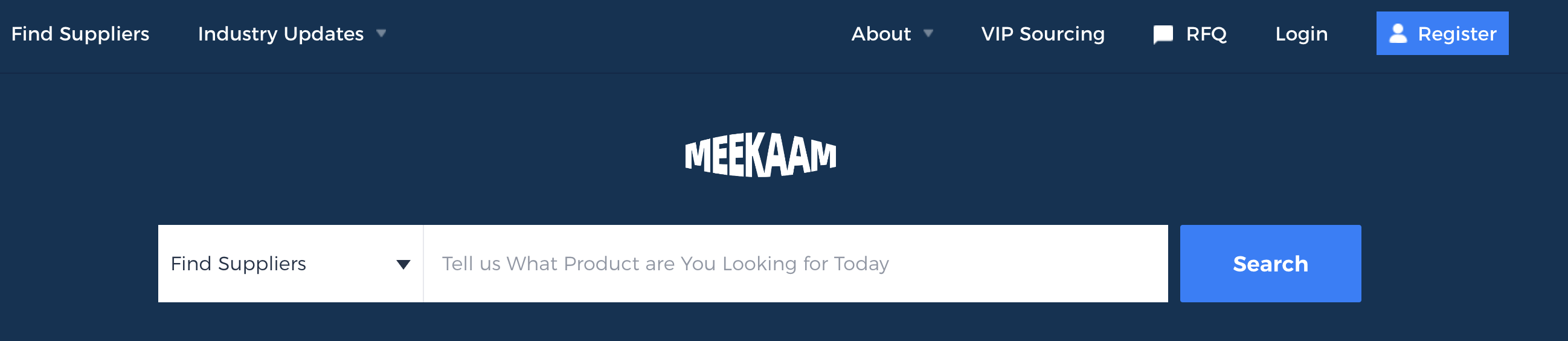Click the RFQ text link
Viewport: 1568px width, 341px height.
point(1206,33)
